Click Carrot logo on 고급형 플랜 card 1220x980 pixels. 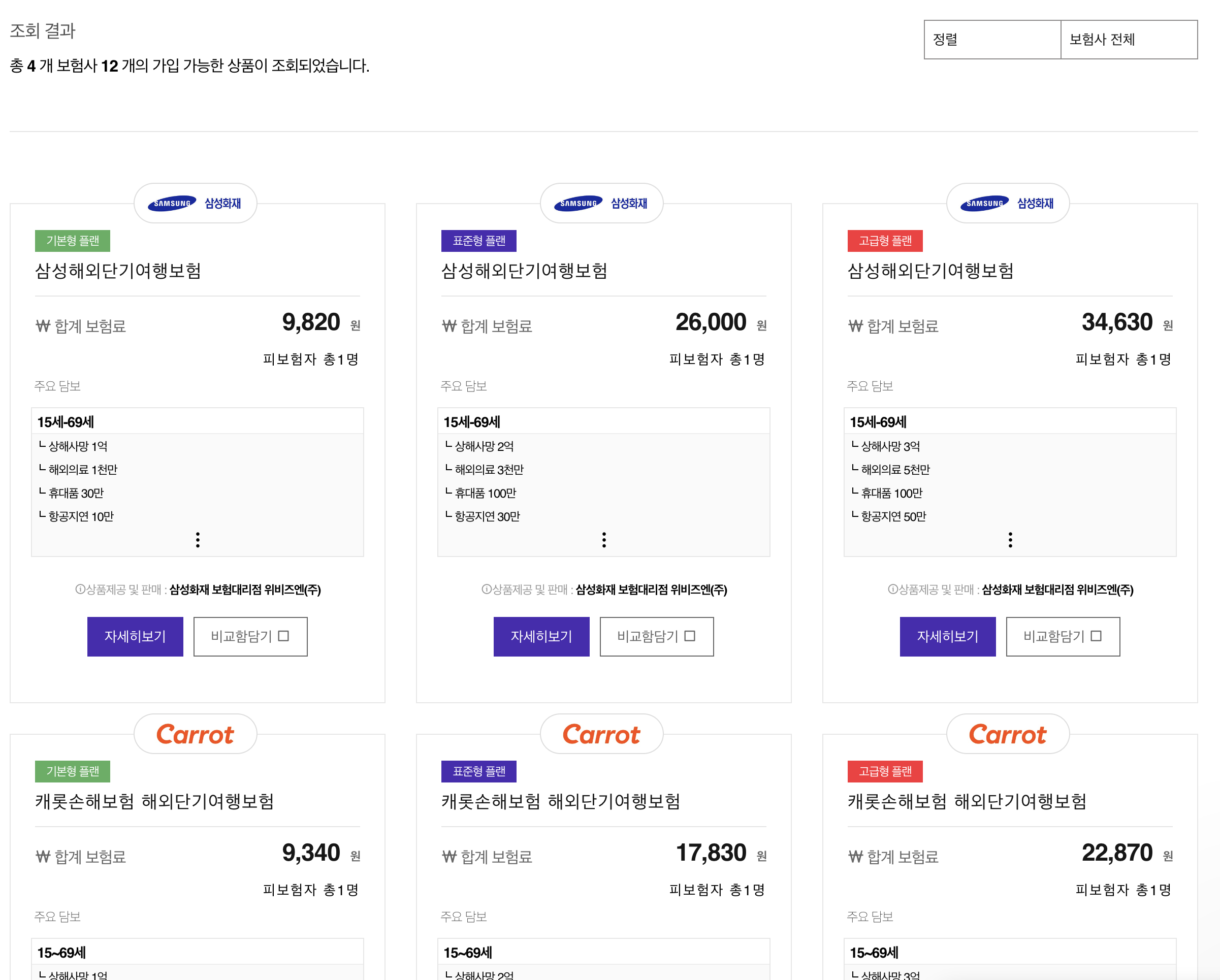tap(1007, 734)
